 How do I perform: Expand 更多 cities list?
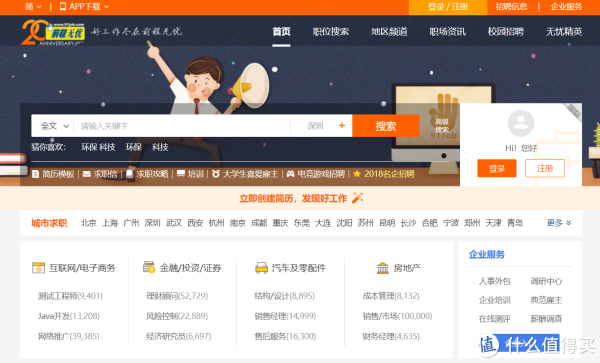click(x=559, y=223)
